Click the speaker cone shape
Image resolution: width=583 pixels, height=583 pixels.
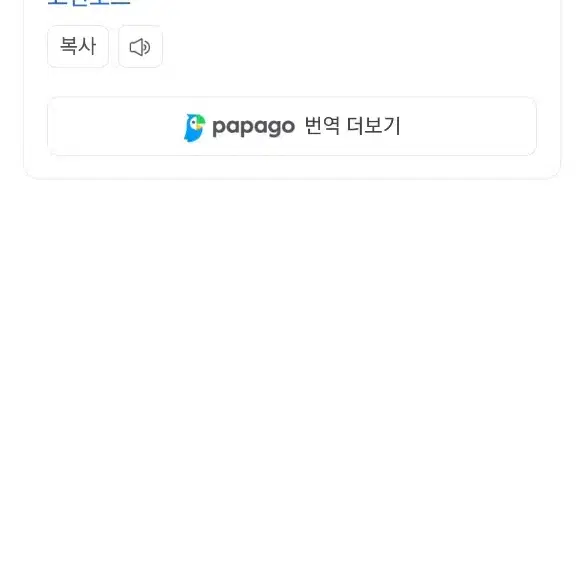point(136,47)
